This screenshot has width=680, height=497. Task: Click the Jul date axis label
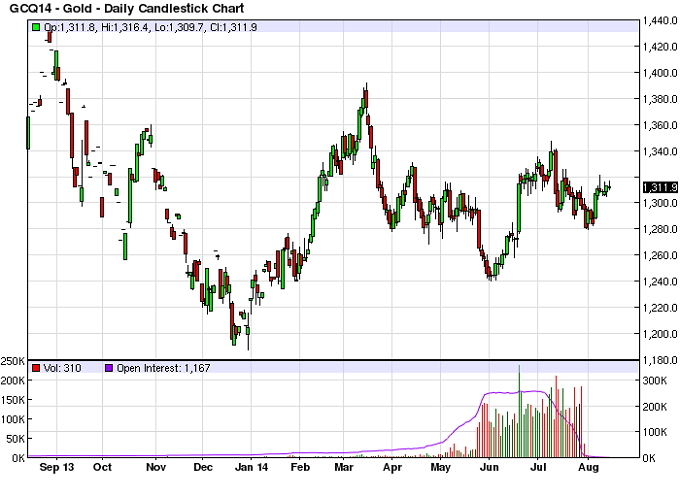(x=538, y=468)
